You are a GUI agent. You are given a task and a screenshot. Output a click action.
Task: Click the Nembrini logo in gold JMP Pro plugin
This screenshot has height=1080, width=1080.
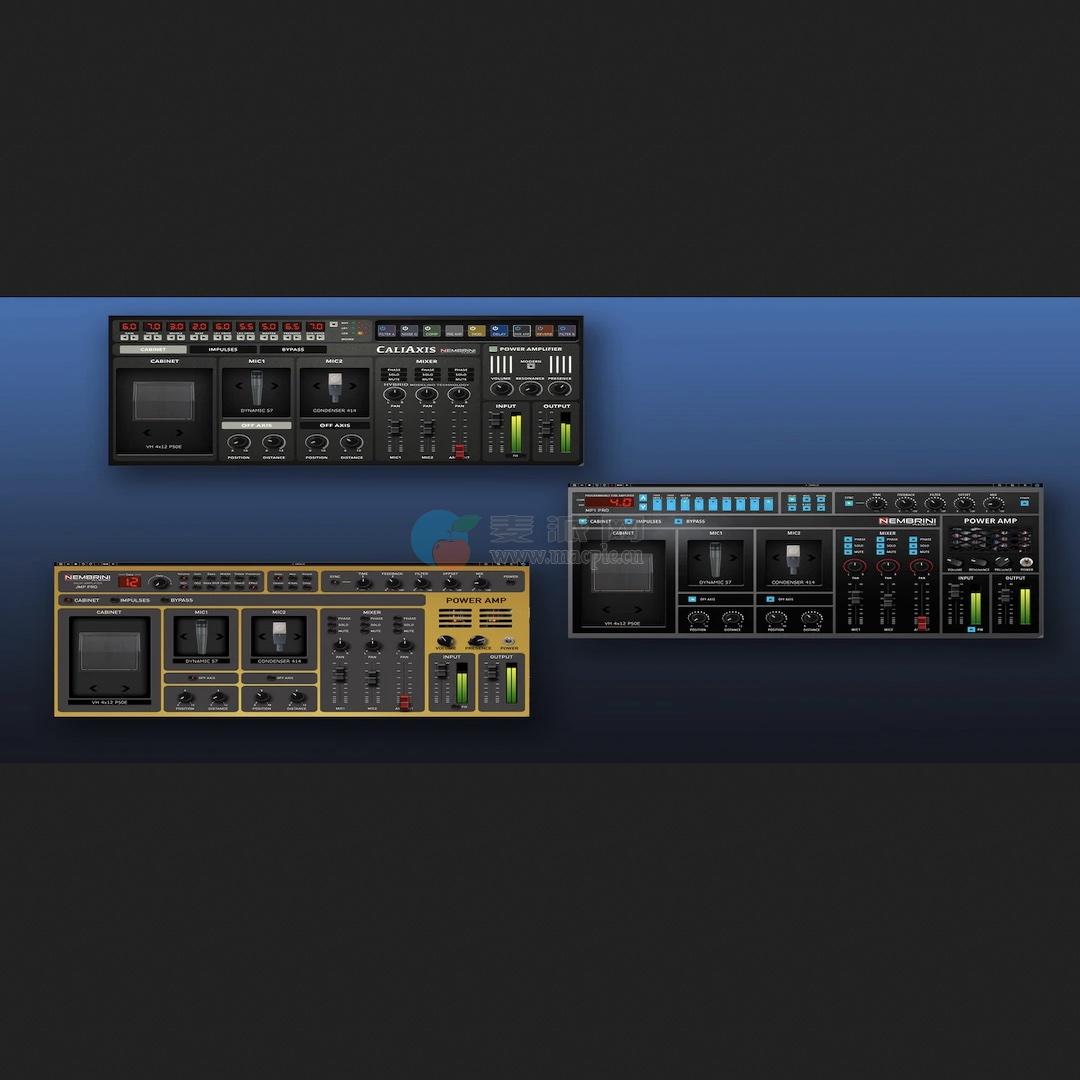87,578
